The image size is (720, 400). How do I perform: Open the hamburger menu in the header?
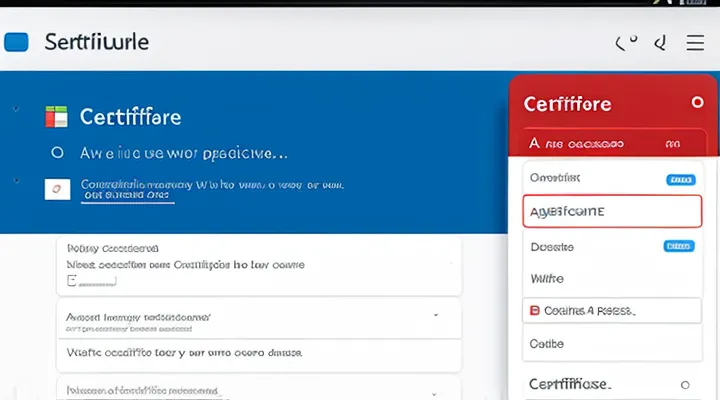click(696, 42)
